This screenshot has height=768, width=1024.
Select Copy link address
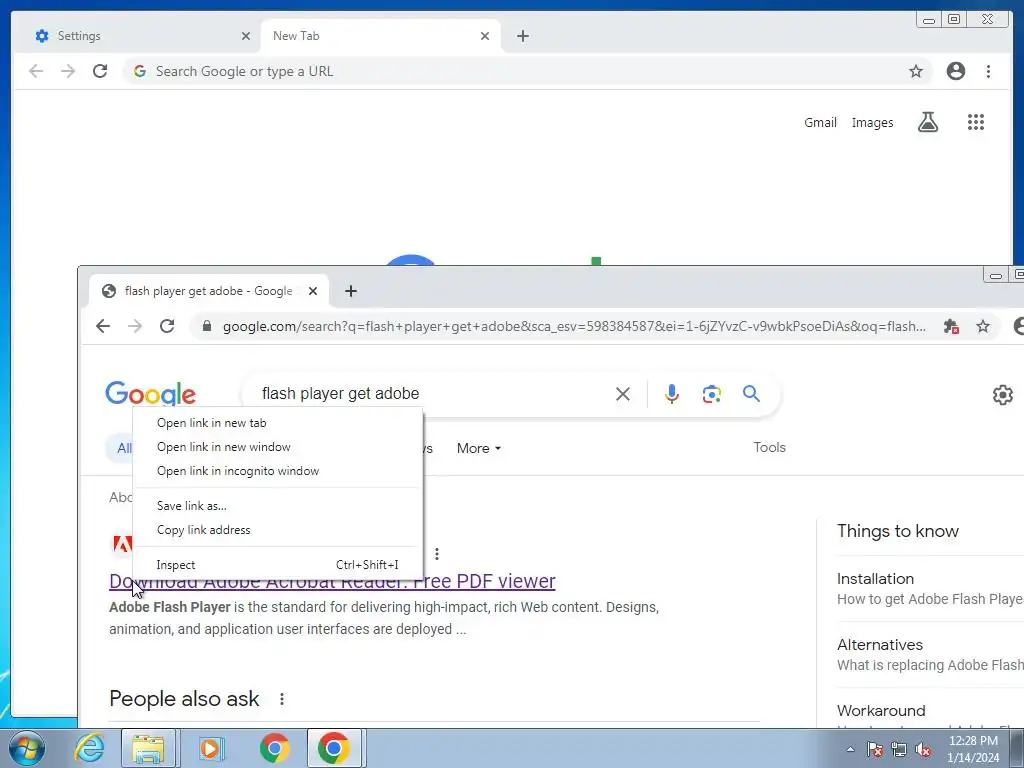pos(278,530)
